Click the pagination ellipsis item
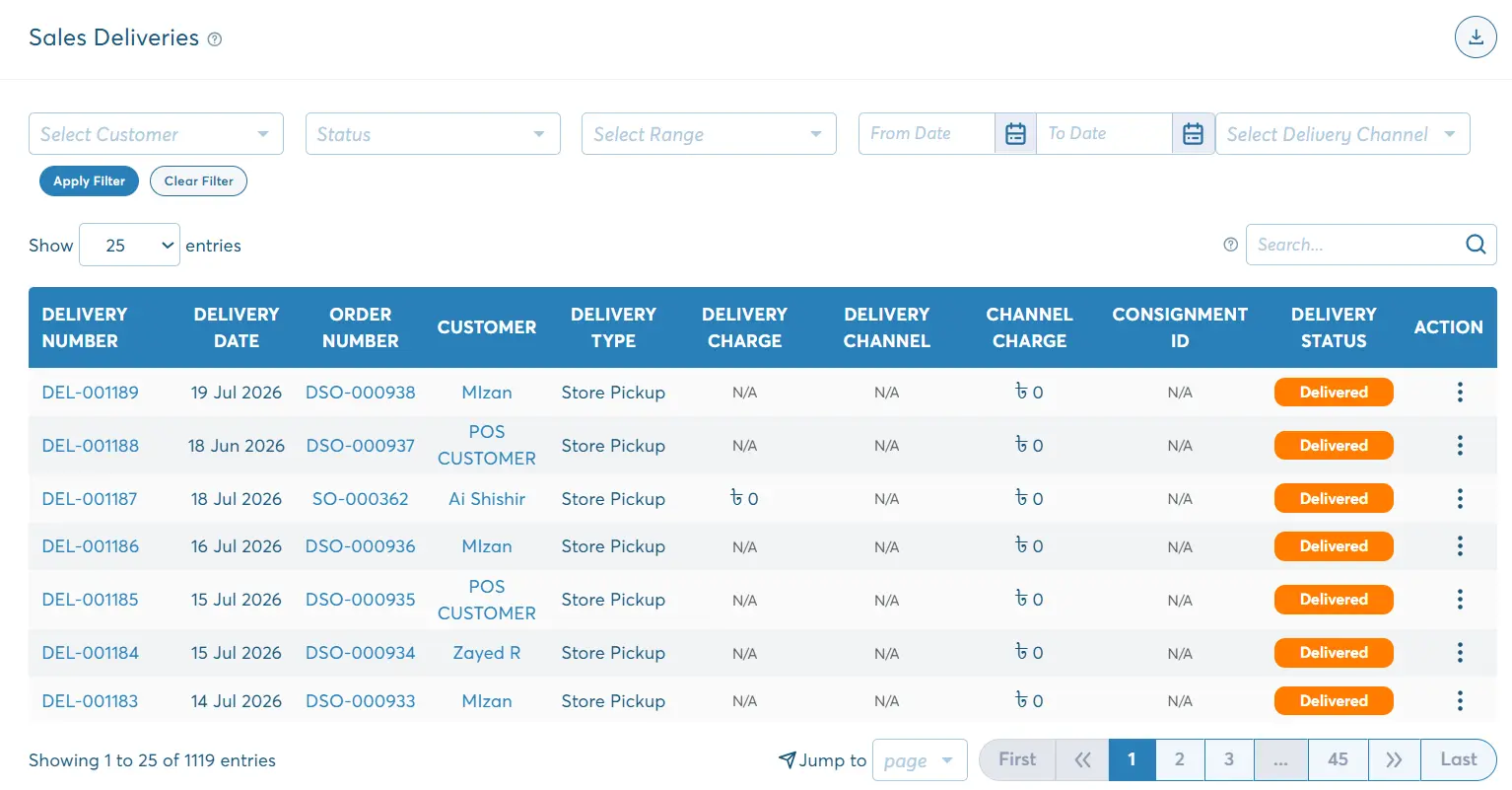The image size is (1512, 790). coord(1280,759)
